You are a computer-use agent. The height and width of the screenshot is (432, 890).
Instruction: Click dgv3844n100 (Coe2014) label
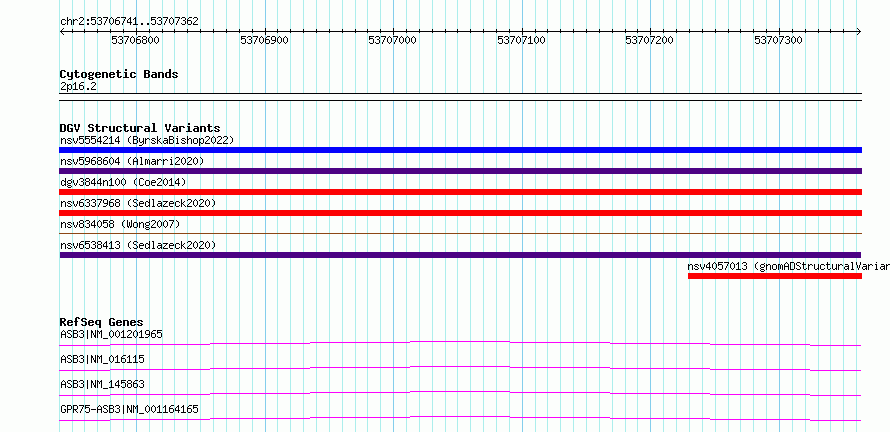(123, 182)
